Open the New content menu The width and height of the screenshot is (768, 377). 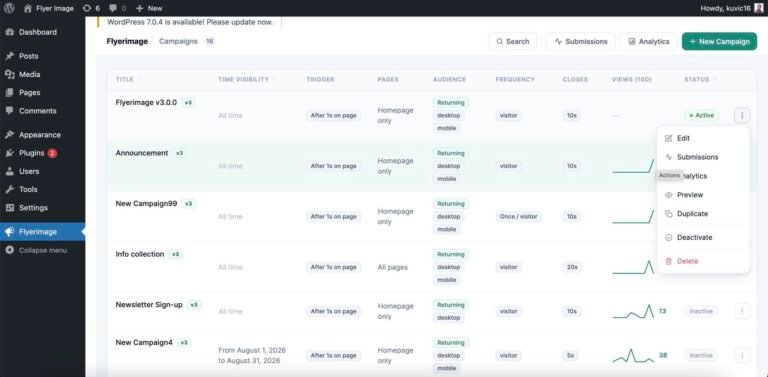[x=149, y=8]
